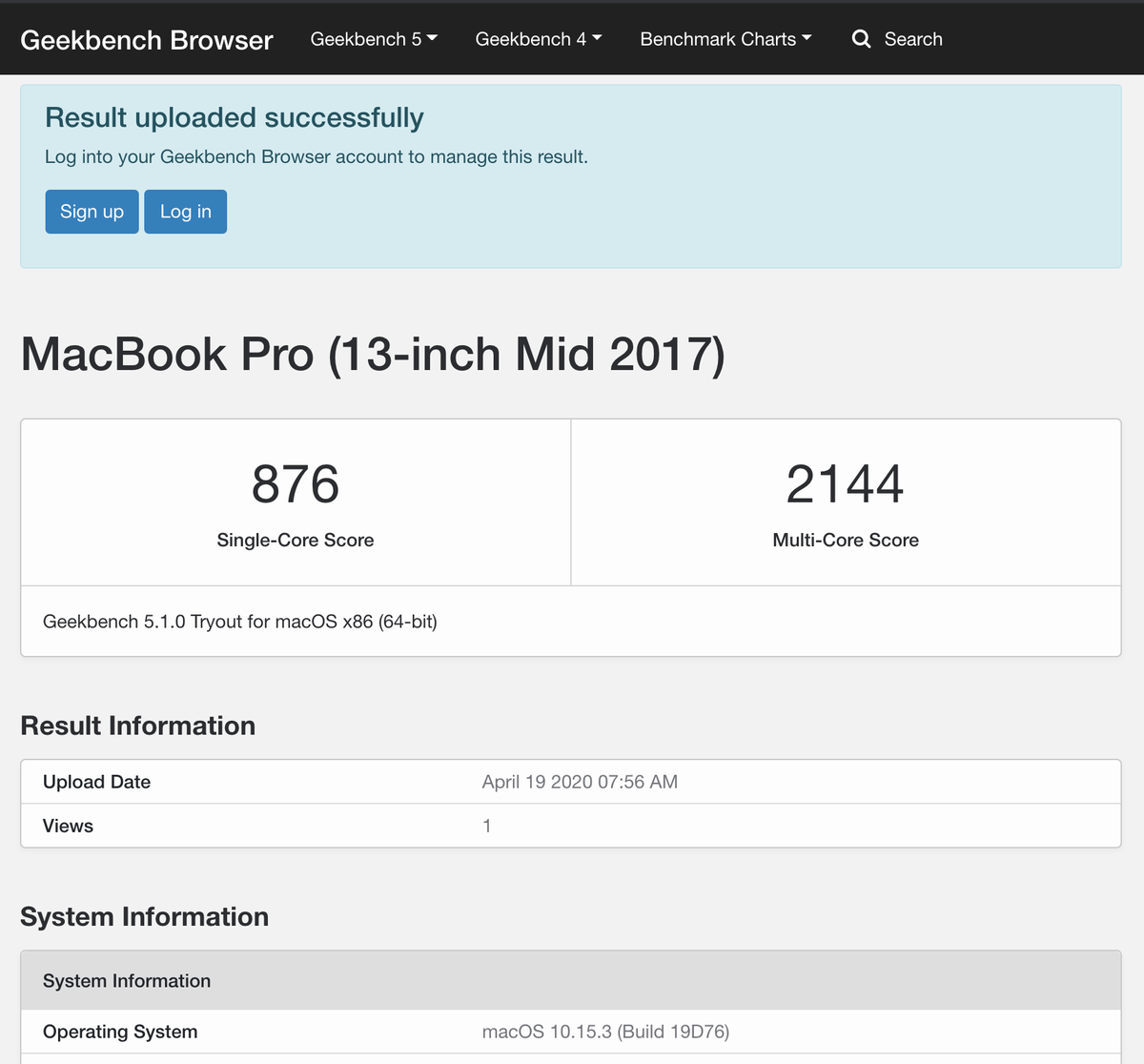Click the April 19 2020 07:56 AM date

coord(580,782)
